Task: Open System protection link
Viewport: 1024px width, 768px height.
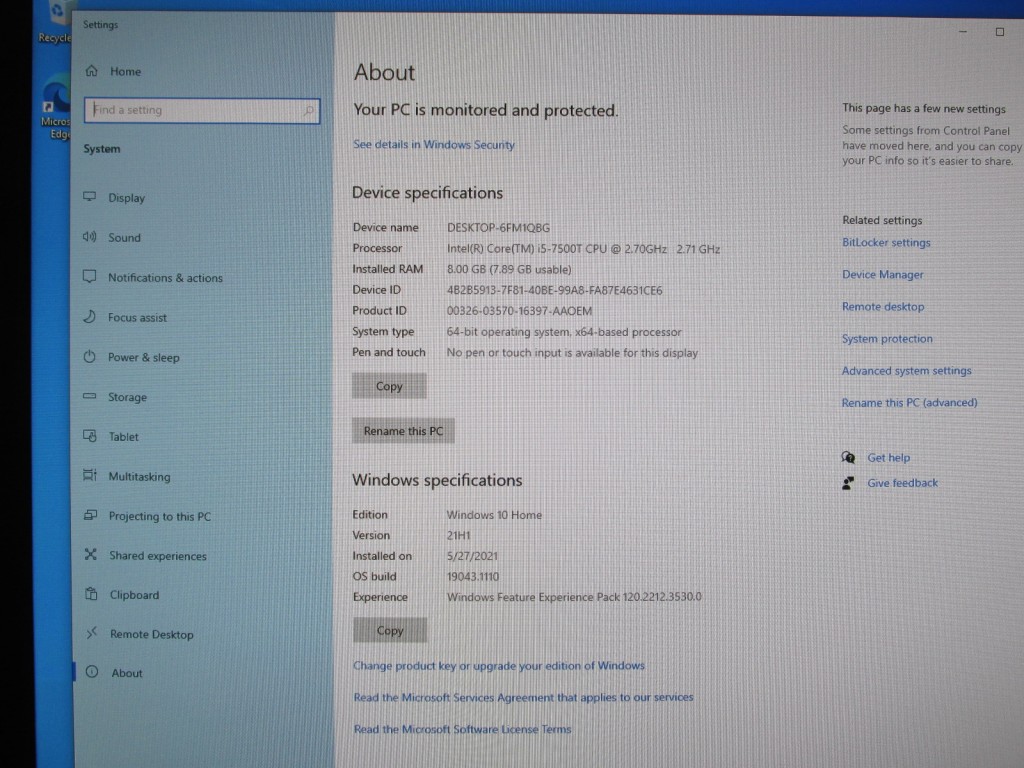Action: (x=887, y=338)
